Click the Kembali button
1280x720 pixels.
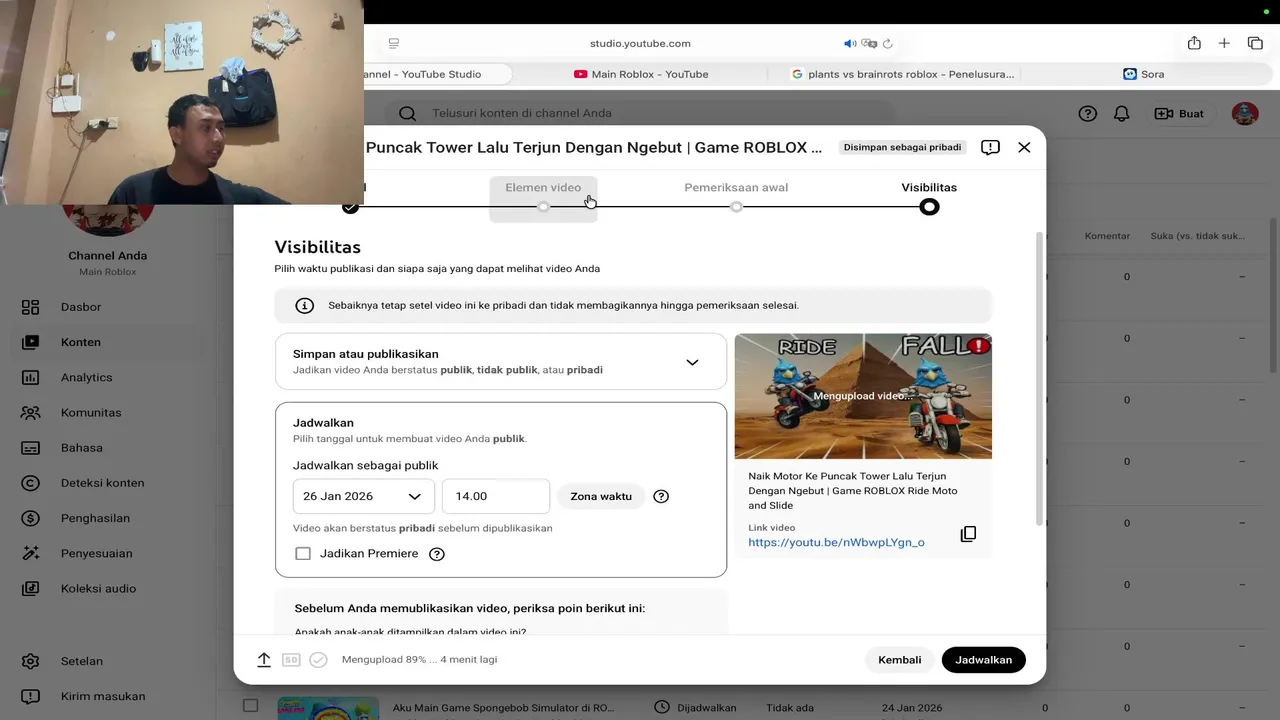900,660
